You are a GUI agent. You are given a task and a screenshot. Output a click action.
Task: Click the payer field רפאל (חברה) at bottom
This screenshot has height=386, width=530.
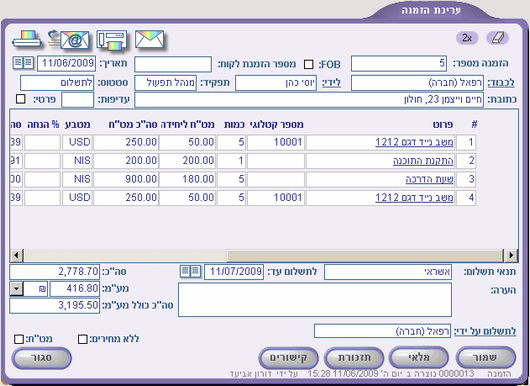tap(382, 331)
